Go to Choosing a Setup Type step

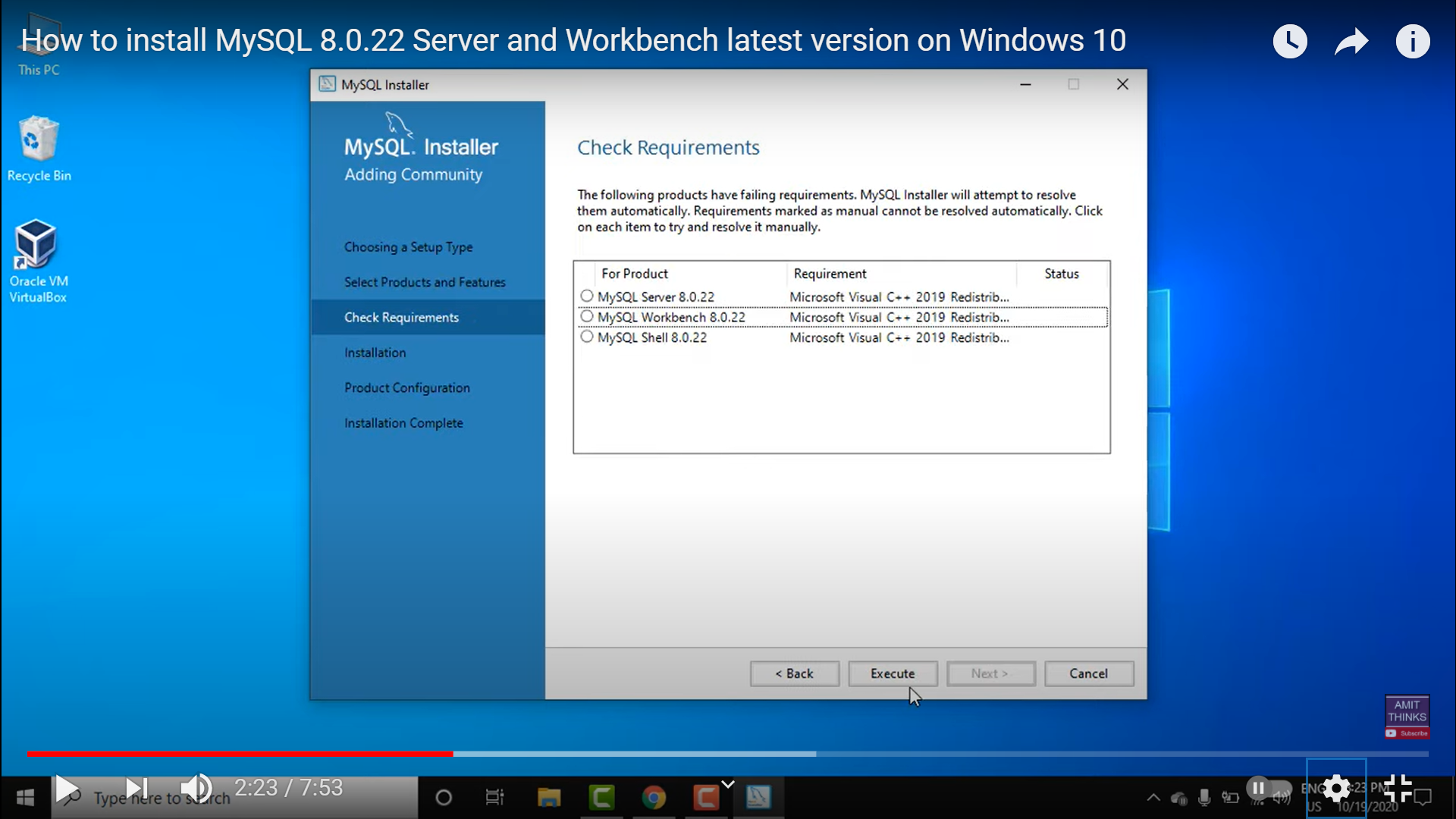[x=408, y=247]
